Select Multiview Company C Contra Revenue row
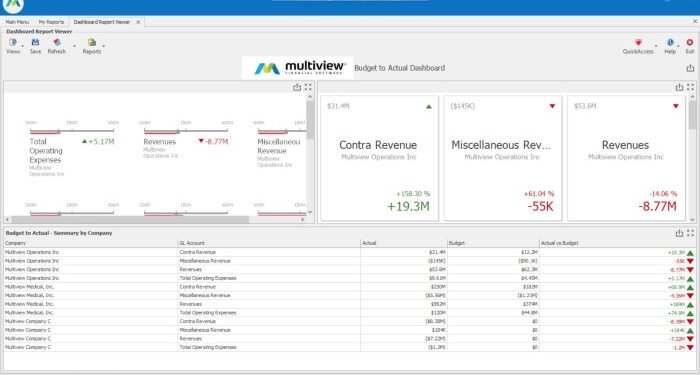The height and width of the screenshot is (375, 700). 350,321
